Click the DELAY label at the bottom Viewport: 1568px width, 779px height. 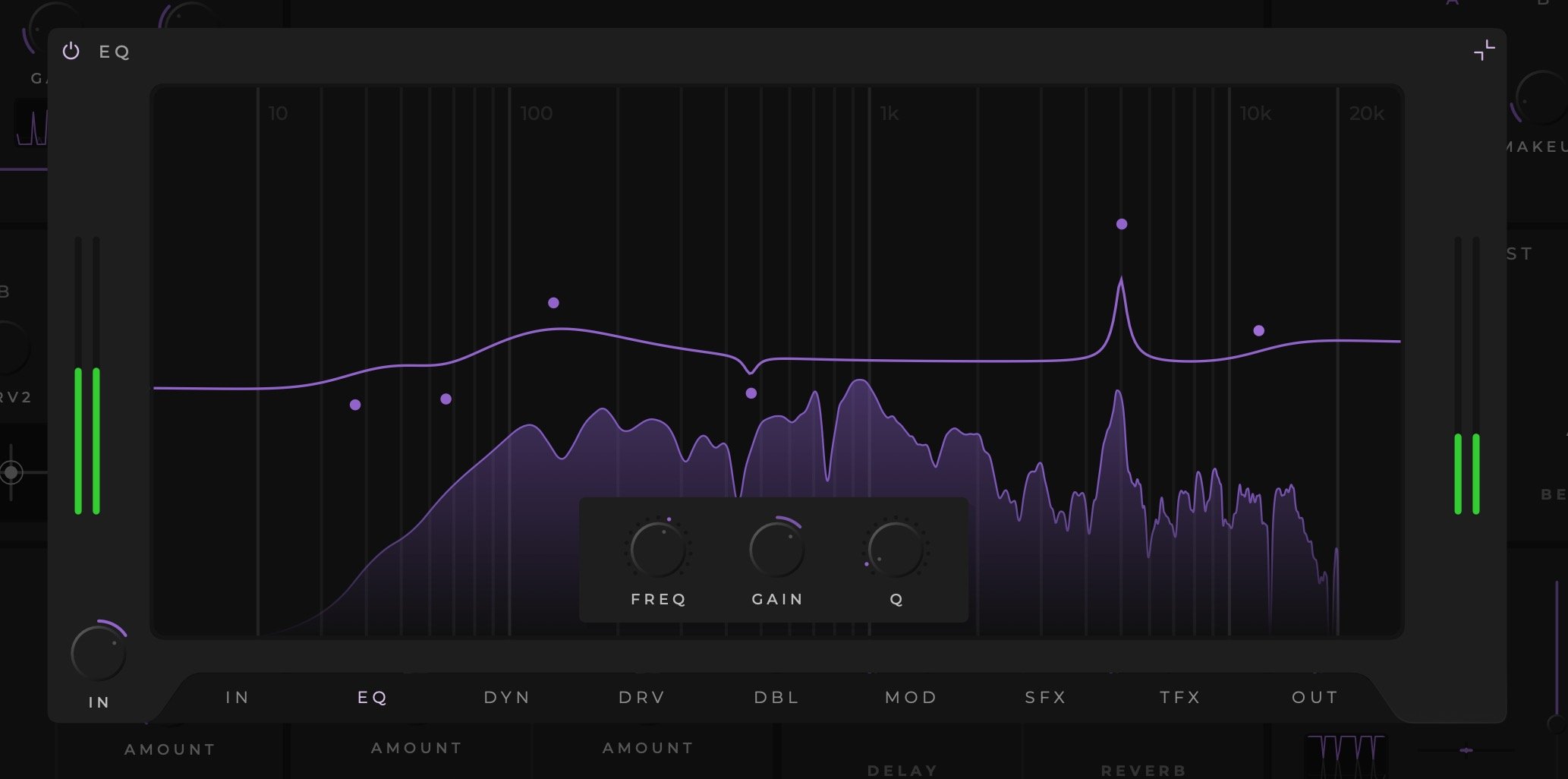tap(900, 769)
